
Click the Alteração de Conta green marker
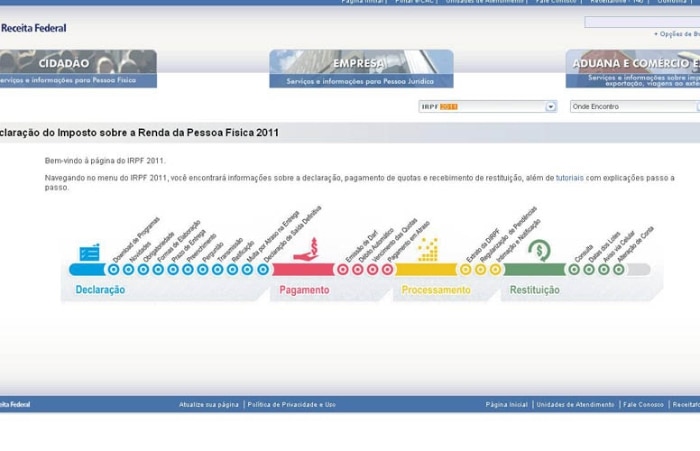[618, 269]
